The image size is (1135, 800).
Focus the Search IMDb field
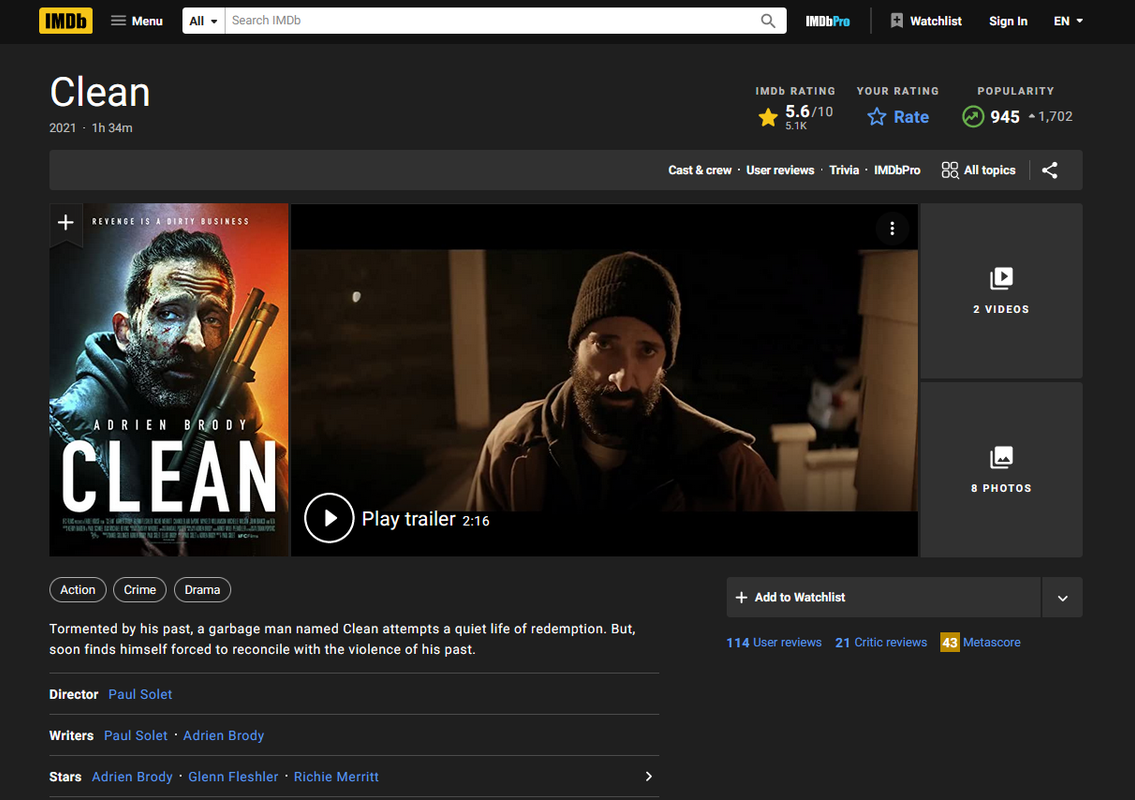pyautogui.click(x=491, y=21)
